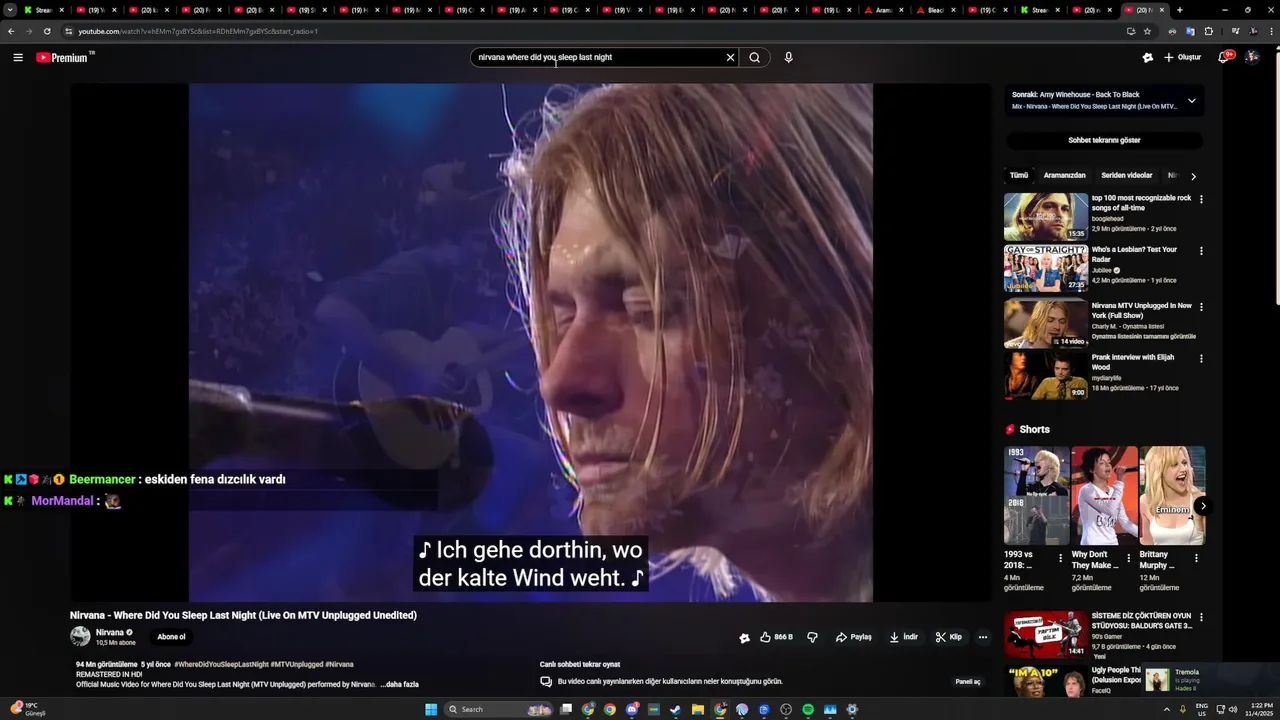Viewport: 1280px width, 720px height.
Task: Click the Oluştur create button
Action: point(1182,57)
